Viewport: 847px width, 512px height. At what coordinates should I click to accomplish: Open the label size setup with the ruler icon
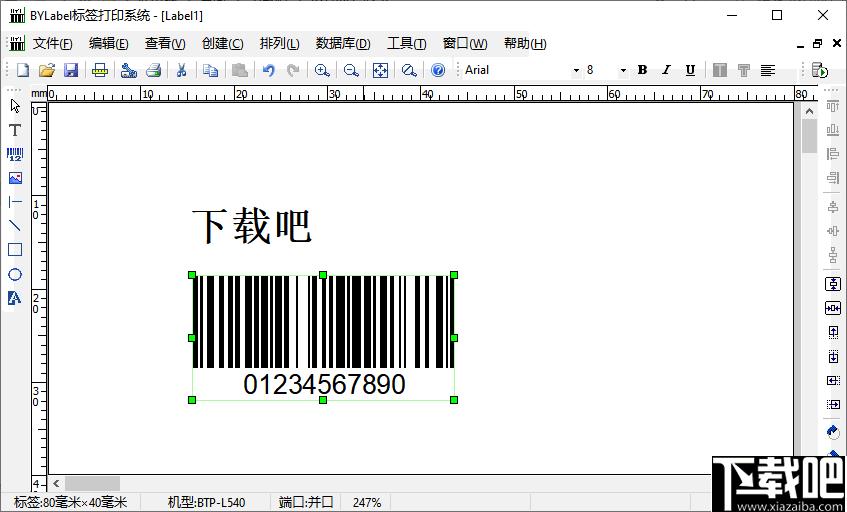(x=100, y=70)
